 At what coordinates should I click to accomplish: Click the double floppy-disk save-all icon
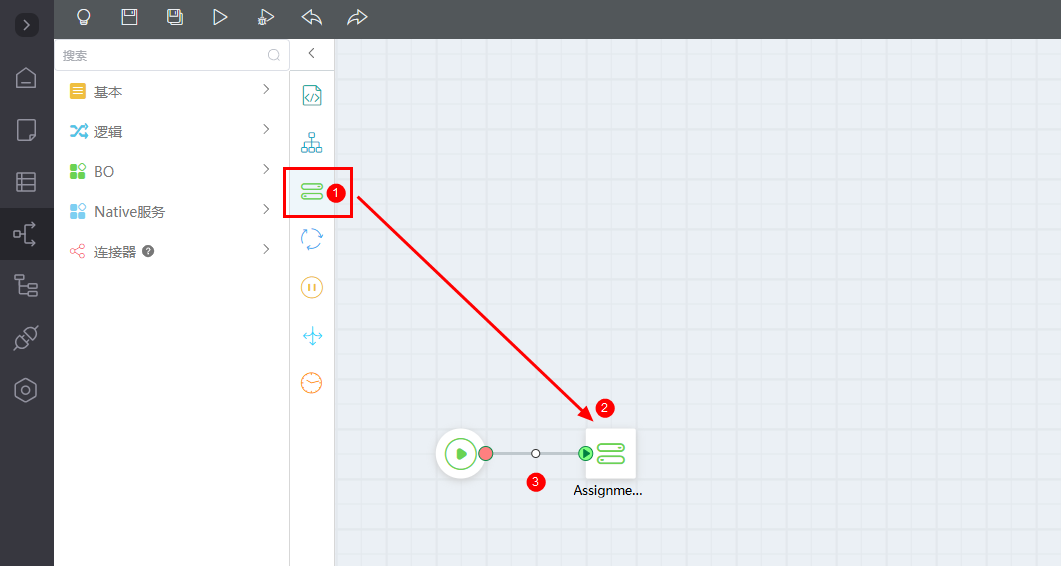pyautogui.click(x=175, y=17)
